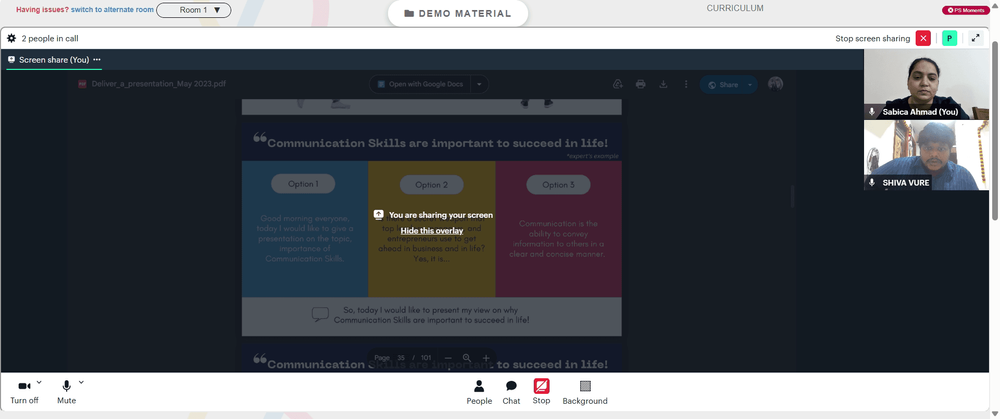Open call settings gear icon
1000x419 pixels.
tap(11, 38)
